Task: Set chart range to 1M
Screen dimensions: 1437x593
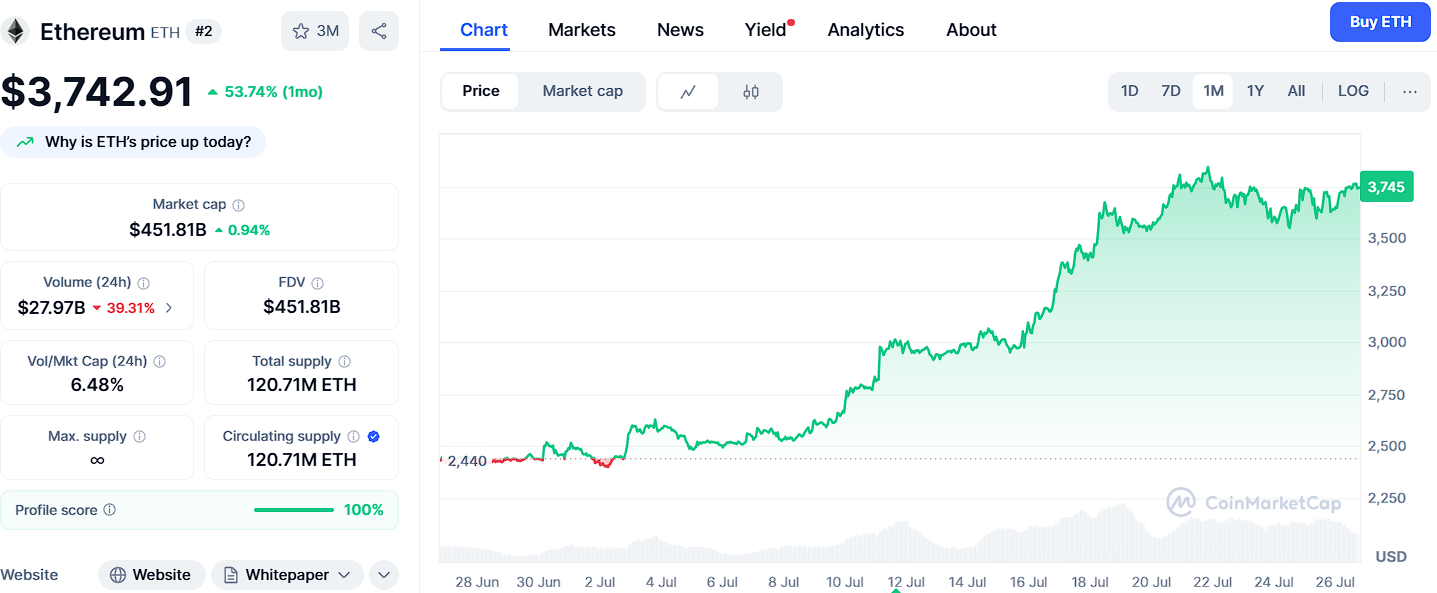Action: point(1213,91)
